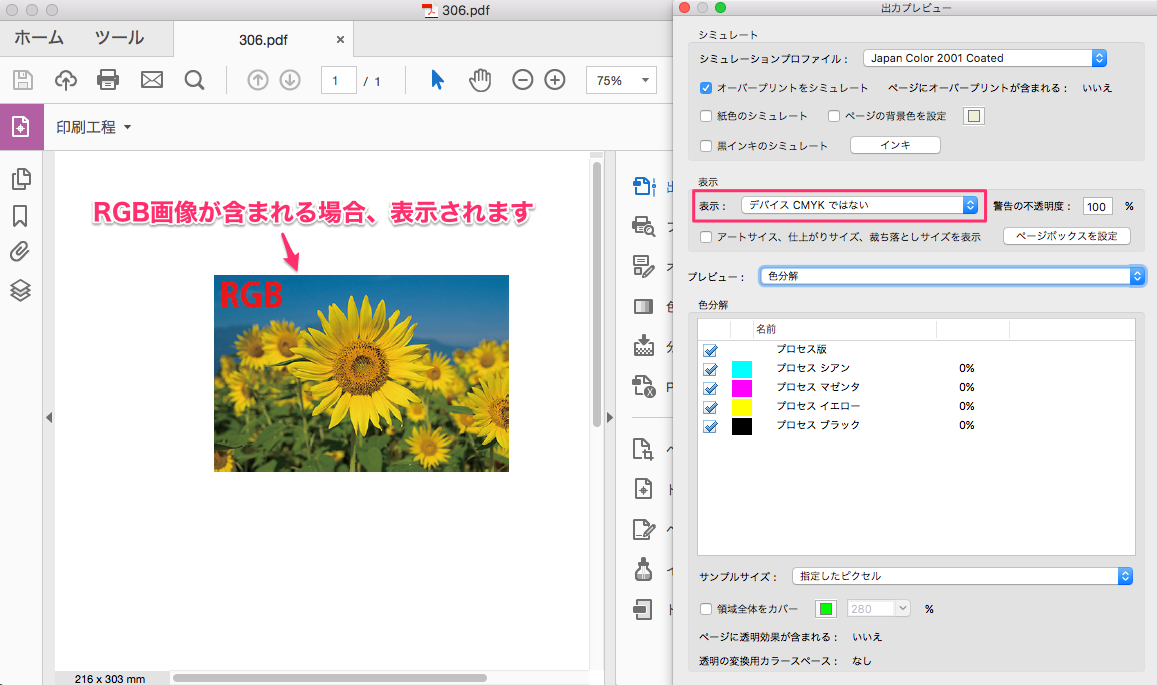Open page thumbnails sidebar panel
The height and width of the screenshot is (685, 1157).
[x=21, y=179]
